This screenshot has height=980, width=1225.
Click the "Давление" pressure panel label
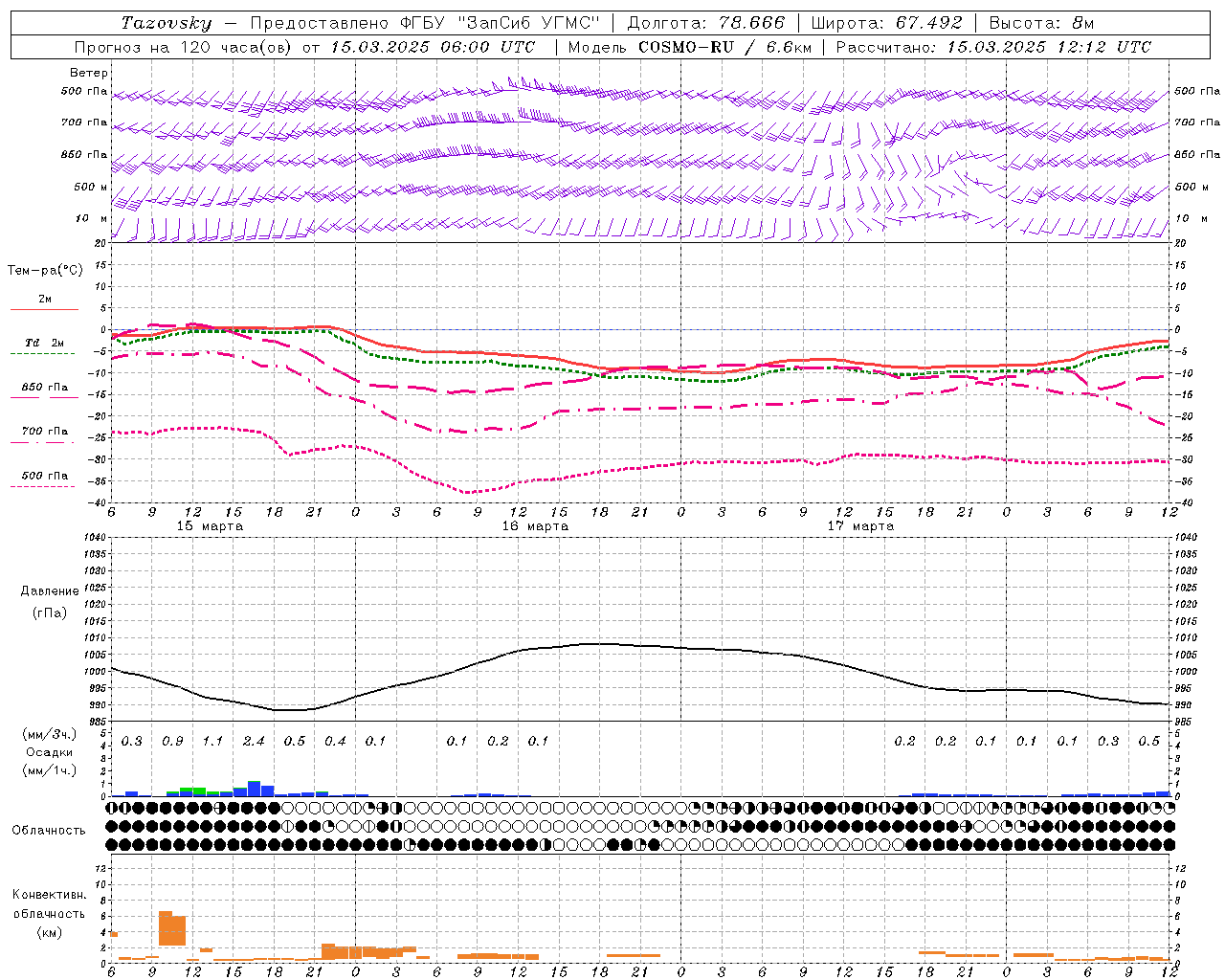pos(50,591)
